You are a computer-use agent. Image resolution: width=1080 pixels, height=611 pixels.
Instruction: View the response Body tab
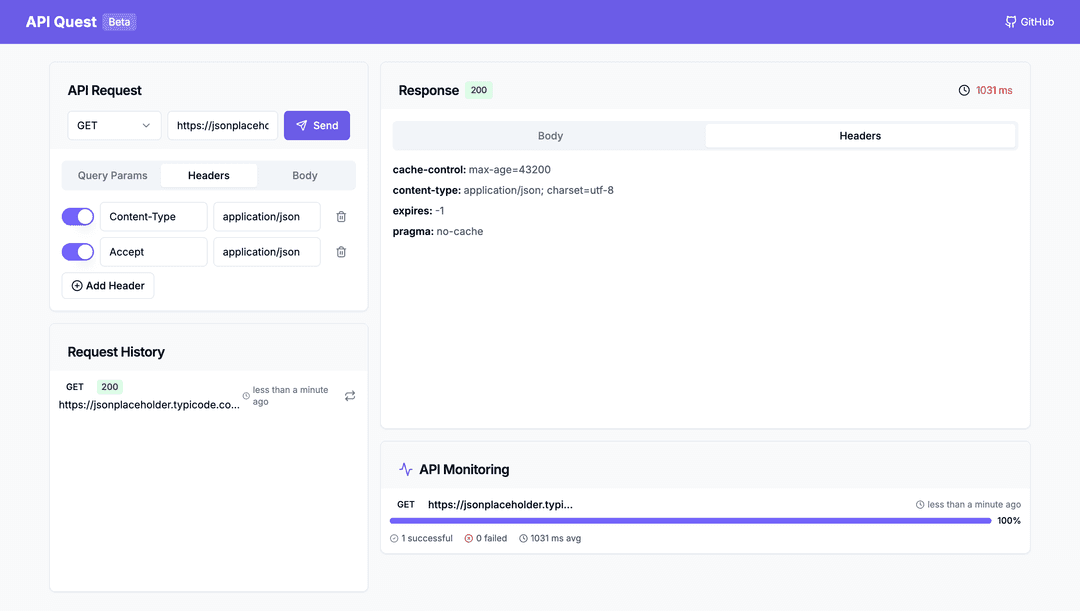coord(550,135)
